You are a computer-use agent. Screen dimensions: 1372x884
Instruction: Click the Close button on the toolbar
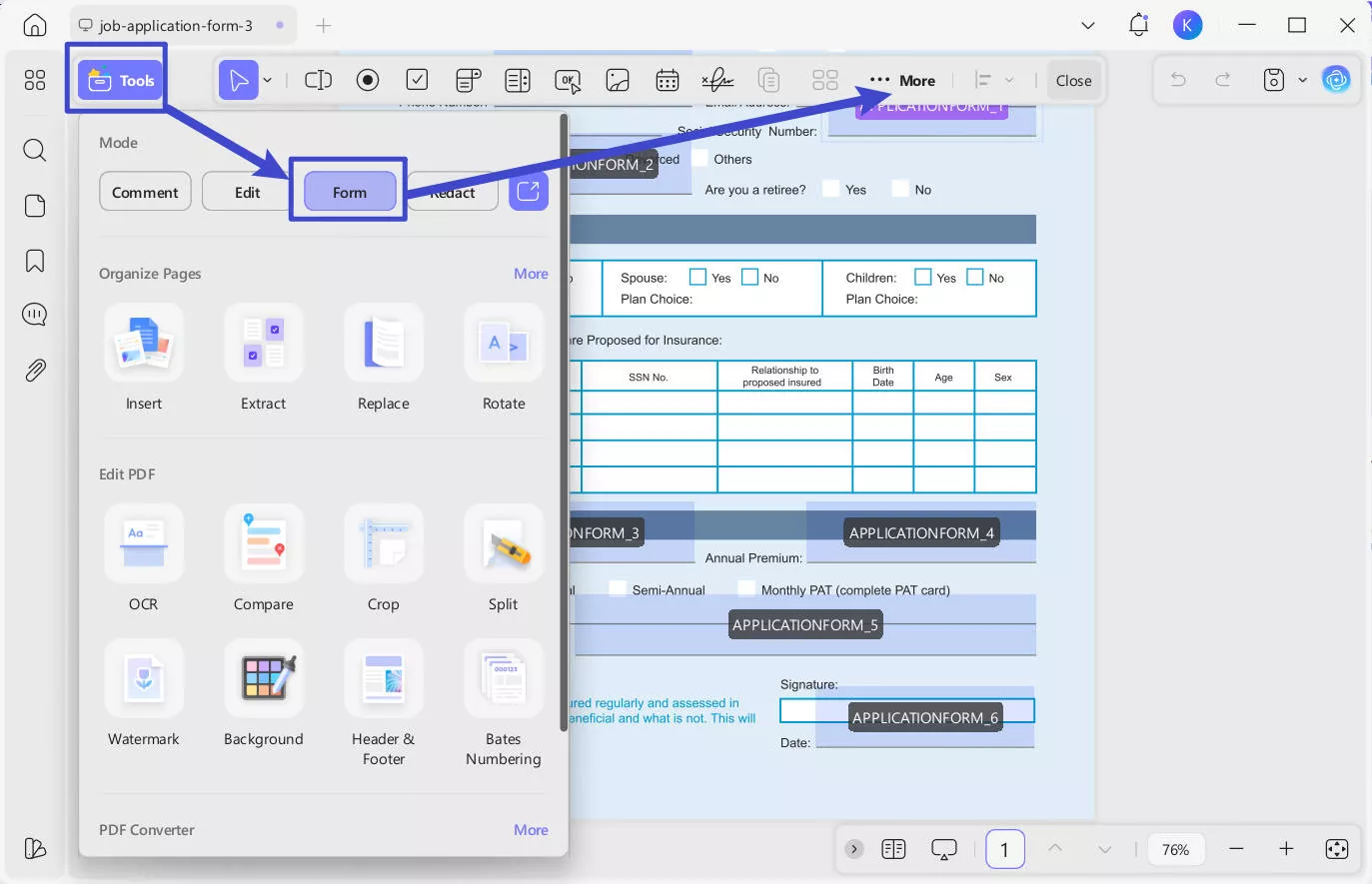point(1073,80)
